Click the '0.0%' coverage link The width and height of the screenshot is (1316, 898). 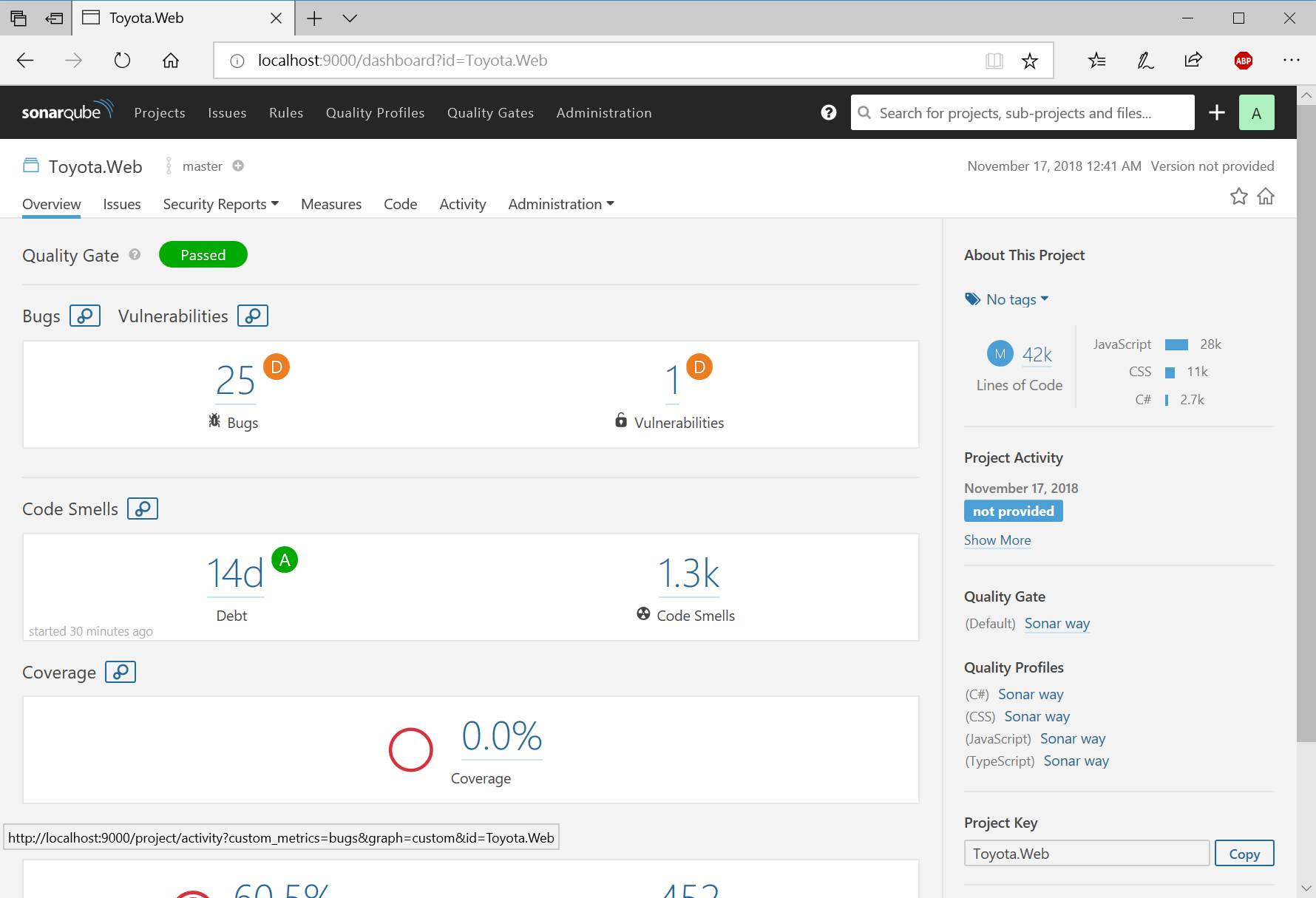[502, 737]
